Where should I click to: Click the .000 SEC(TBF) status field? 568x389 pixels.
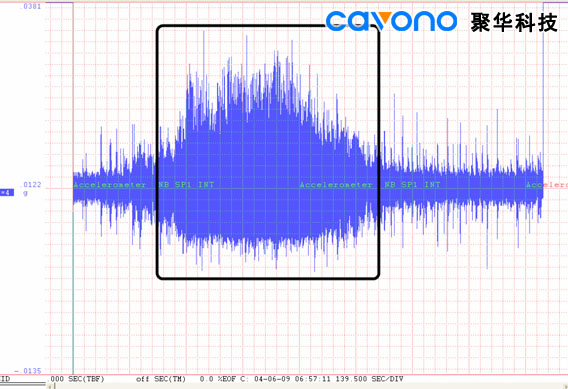click(x=77, y=379)
